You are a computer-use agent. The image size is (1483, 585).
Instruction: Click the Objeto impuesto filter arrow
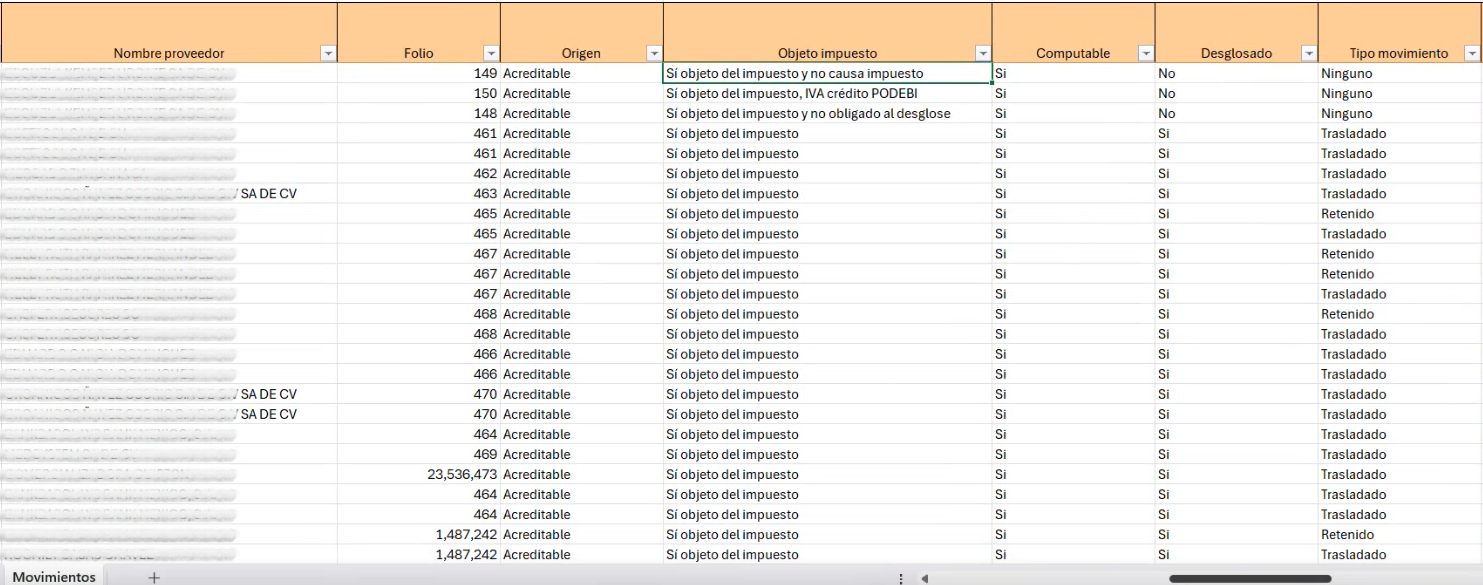[x=983, y=54]
